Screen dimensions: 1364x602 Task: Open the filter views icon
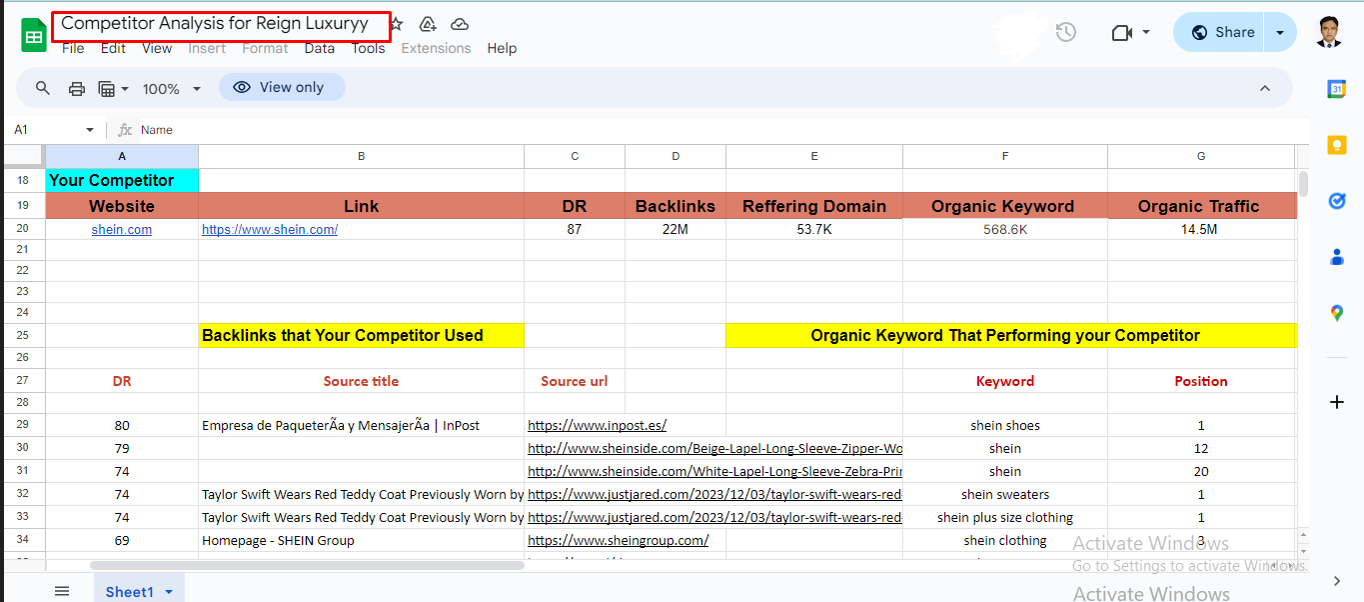(x=107, y=88)
